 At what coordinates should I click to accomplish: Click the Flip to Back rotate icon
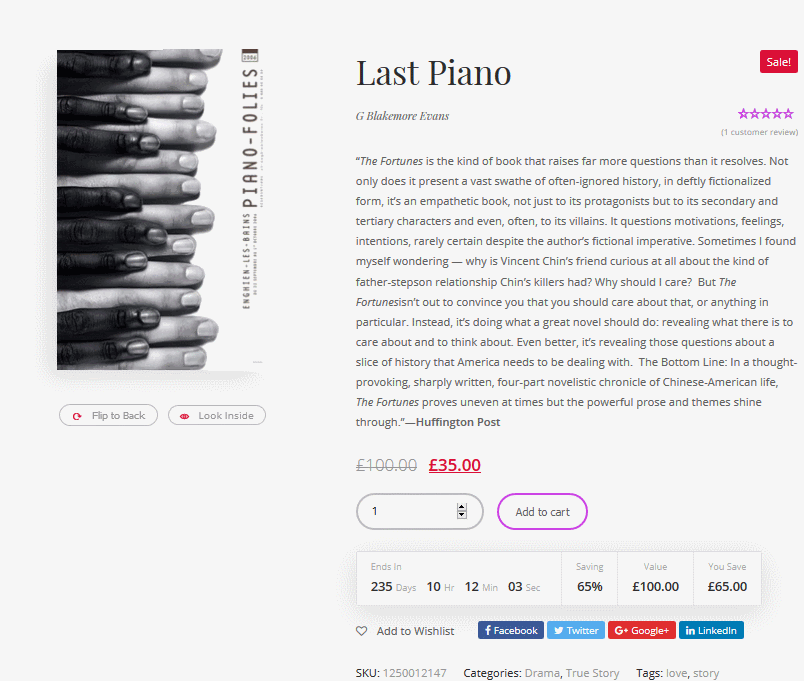click(77, 416)
